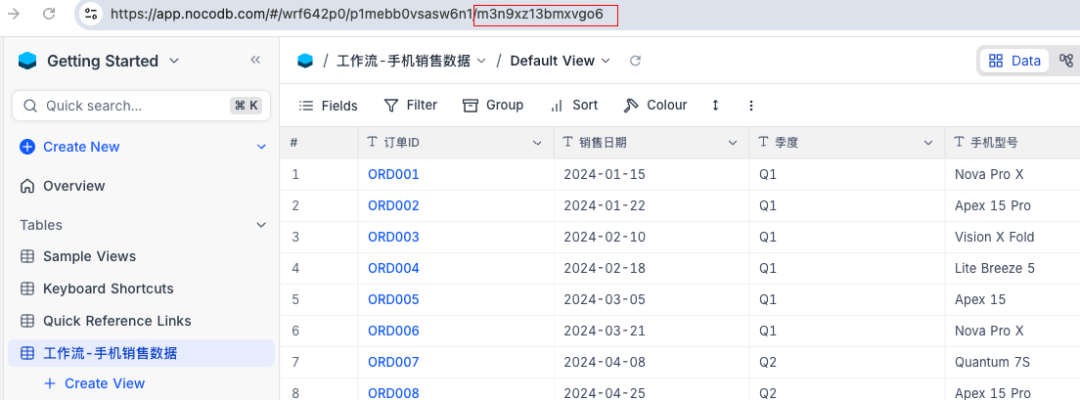Select the 2024-03-21 date cell
The image size is (1080, 400).
point(652,330)
